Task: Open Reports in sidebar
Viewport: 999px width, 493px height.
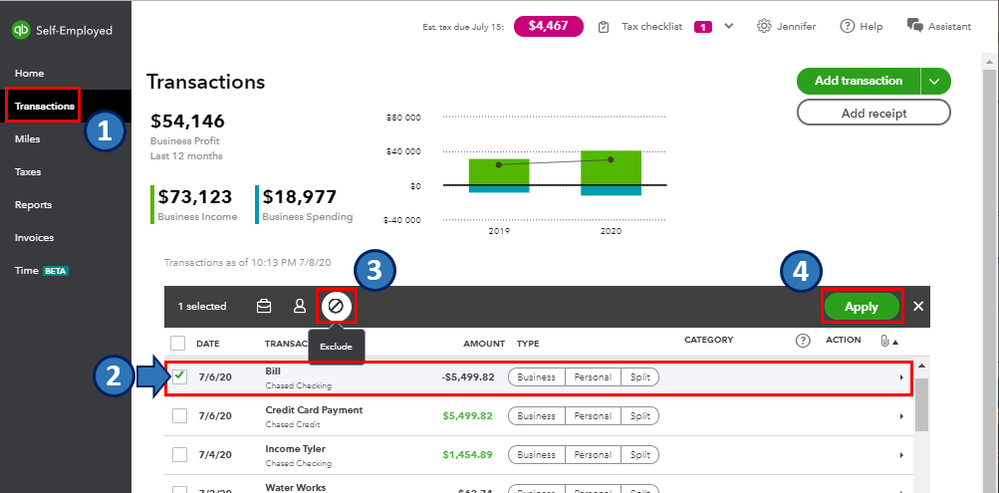Action: (33, 205)
